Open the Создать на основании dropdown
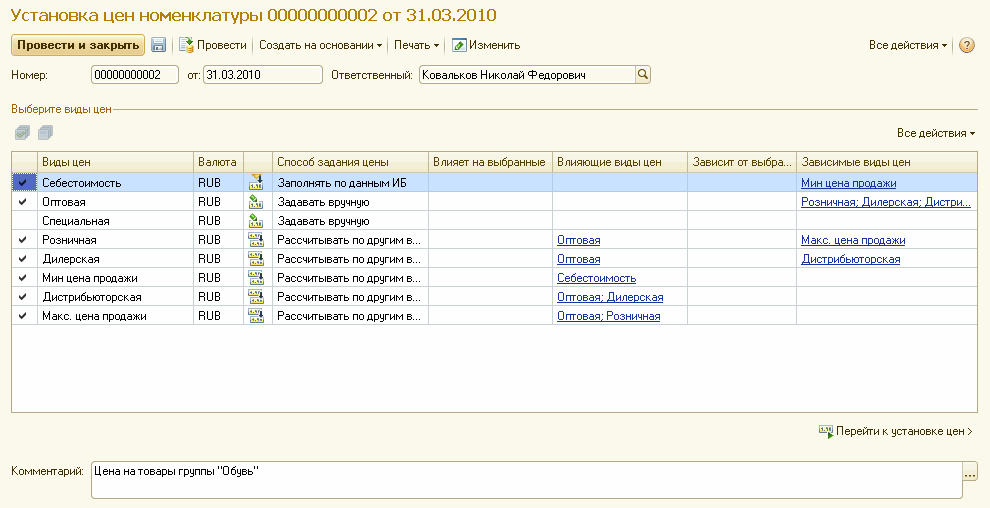990x508 pixels. [x=320, y=45]
